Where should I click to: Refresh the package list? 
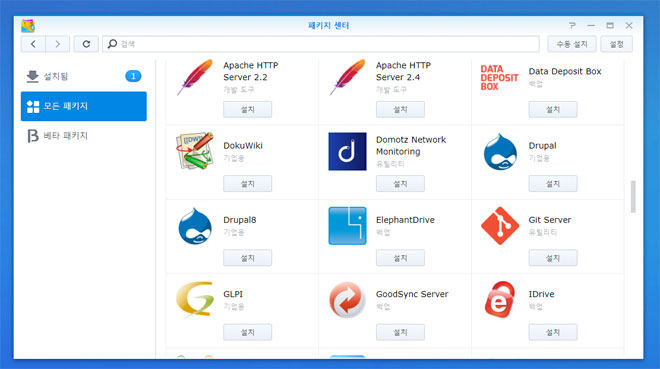coord(86,44)
